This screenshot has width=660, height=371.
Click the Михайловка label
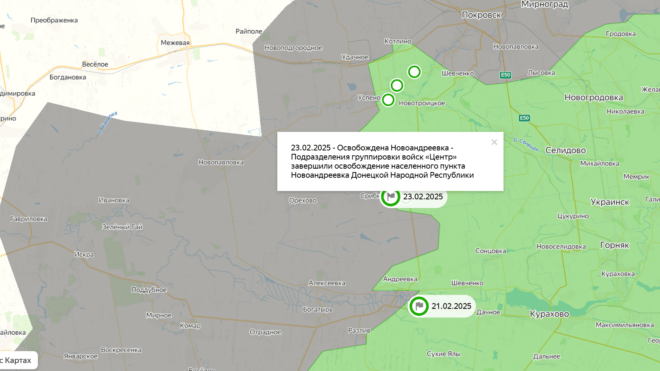click(599, 163)
